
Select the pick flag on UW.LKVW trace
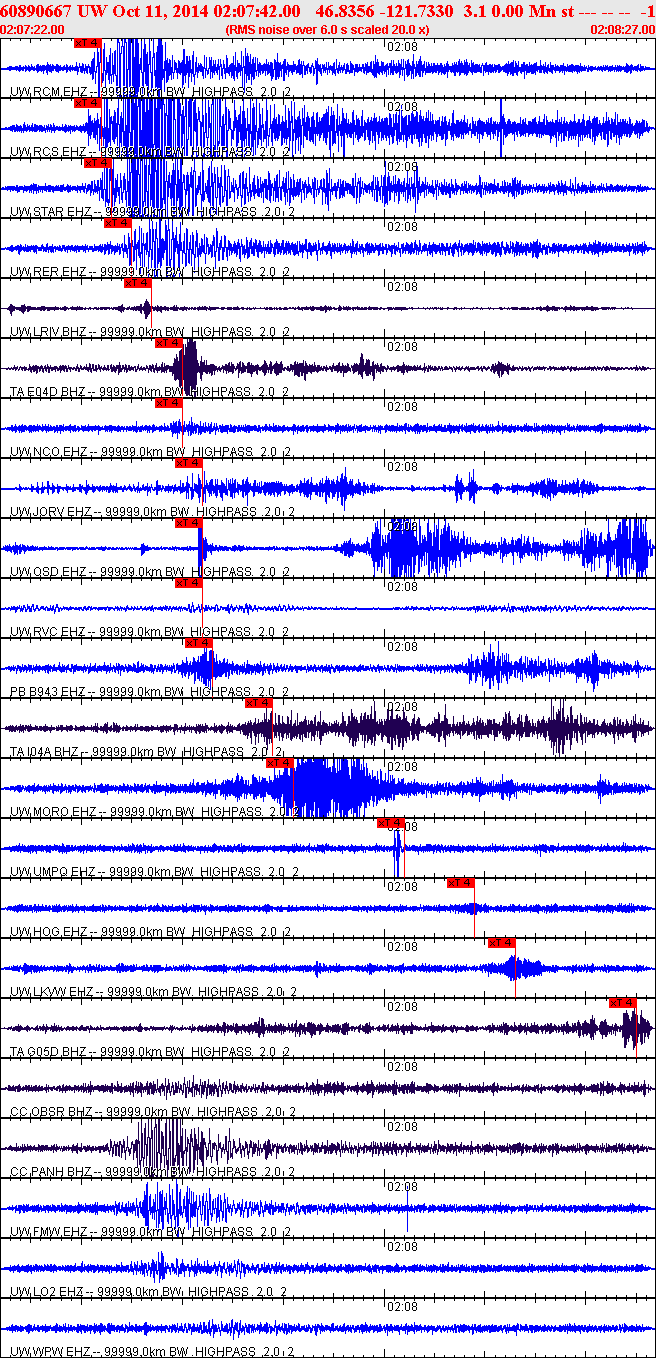tap(501, 943)
